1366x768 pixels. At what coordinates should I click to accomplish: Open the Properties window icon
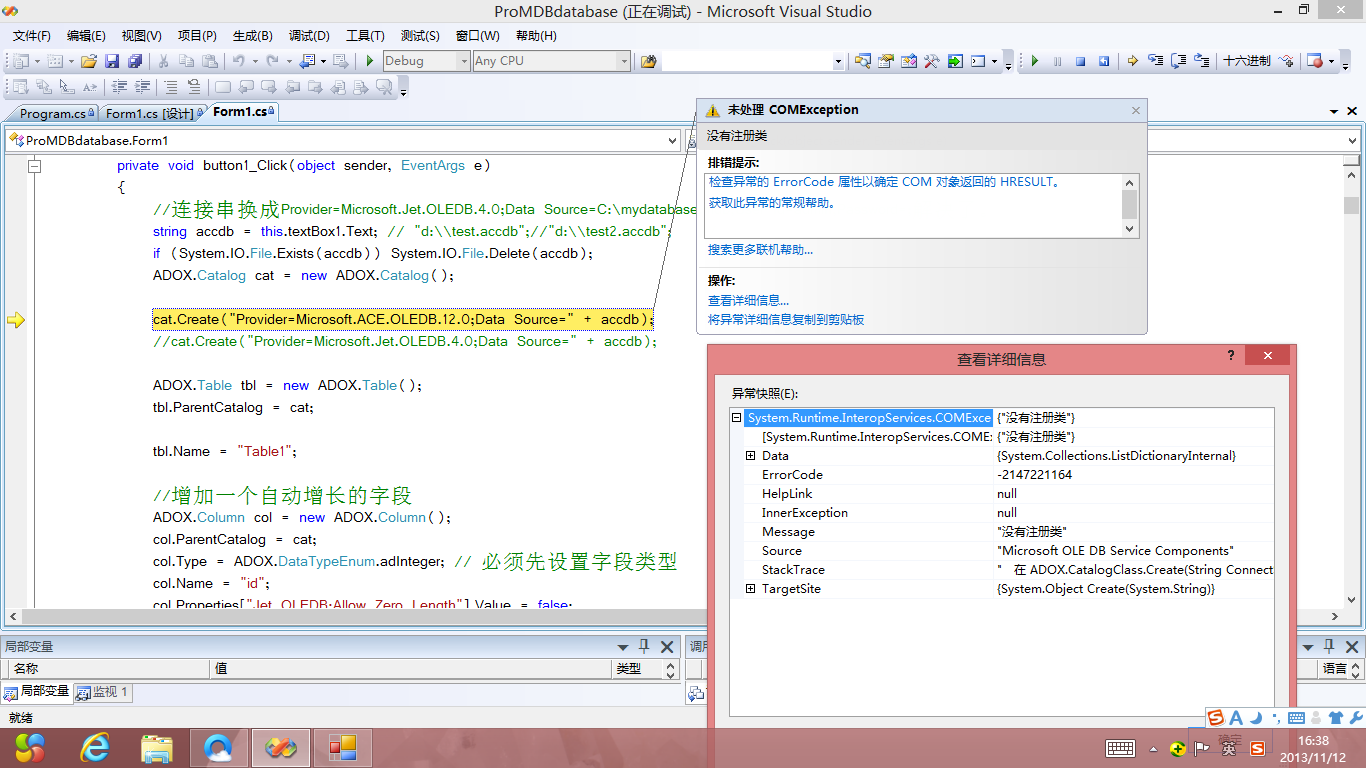885,61
